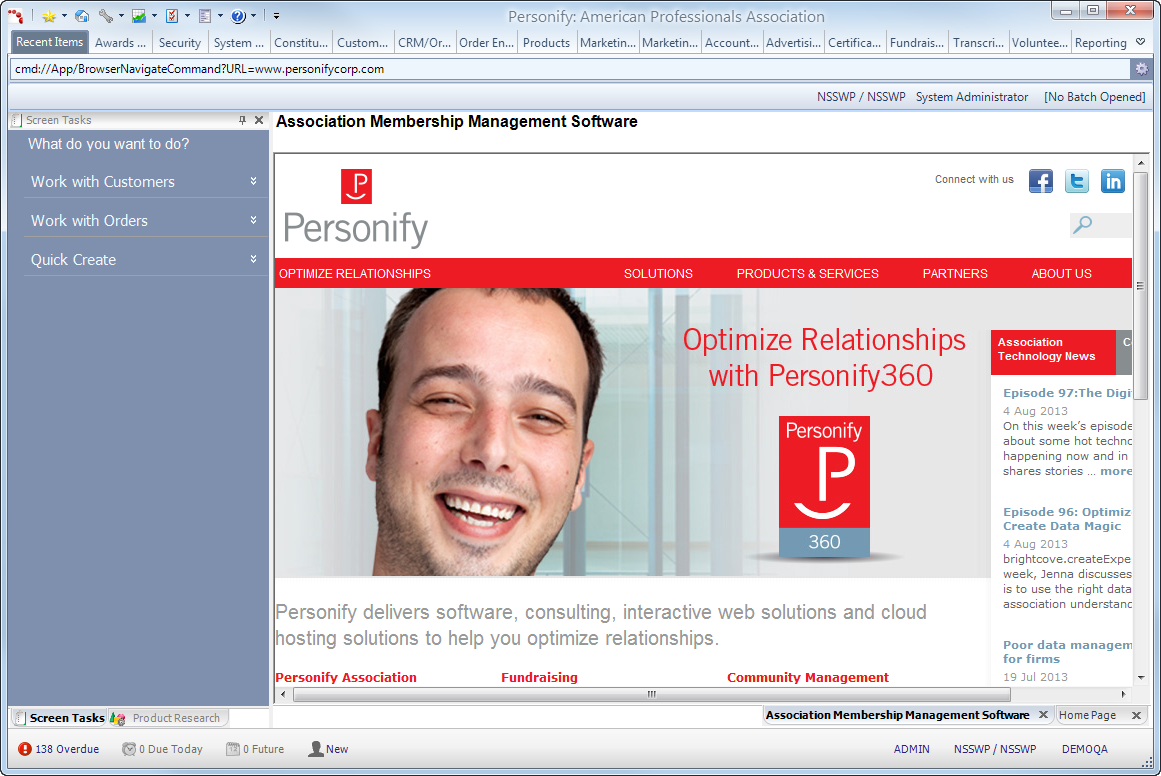1161x776 pixels.
Task: Open ABOUT US nav item
Action: pyautogui.click(x=1061, y=273)
